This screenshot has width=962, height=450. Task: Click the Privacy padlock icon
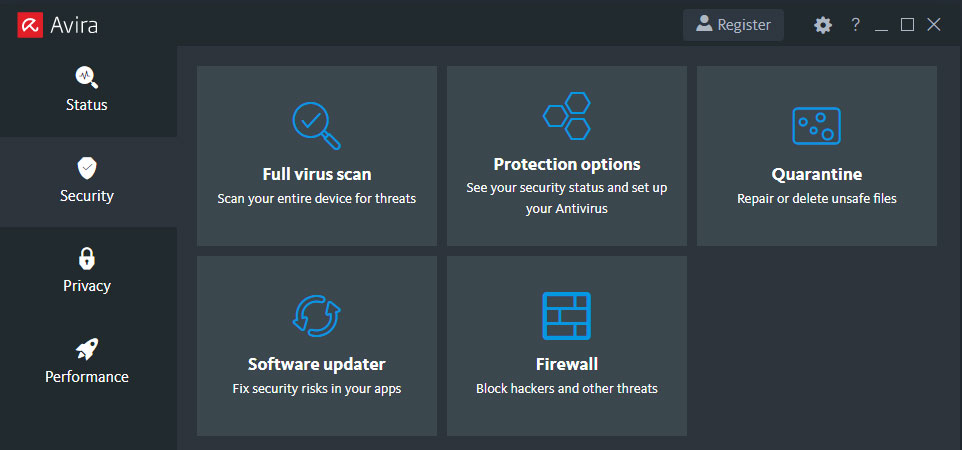(87, 258)
